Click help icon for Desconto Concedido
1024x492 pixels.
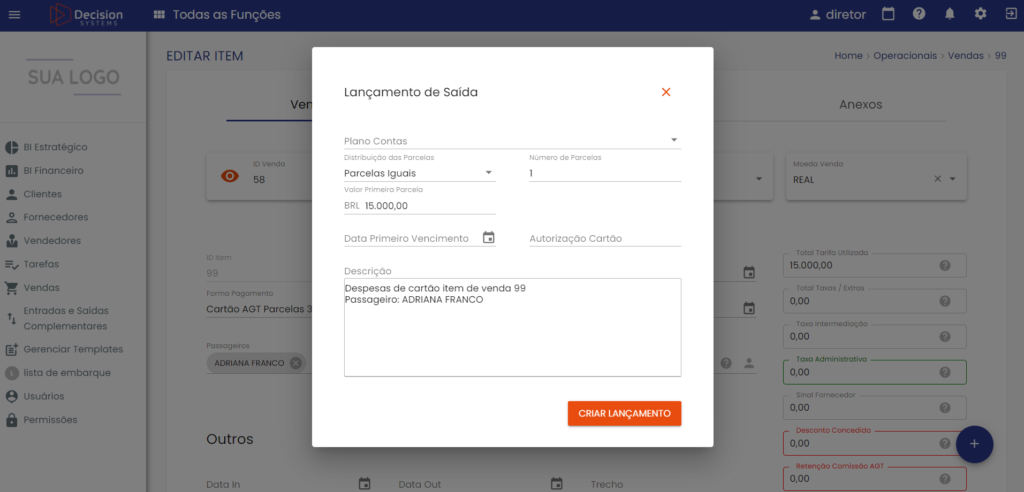tap(944, 443)
